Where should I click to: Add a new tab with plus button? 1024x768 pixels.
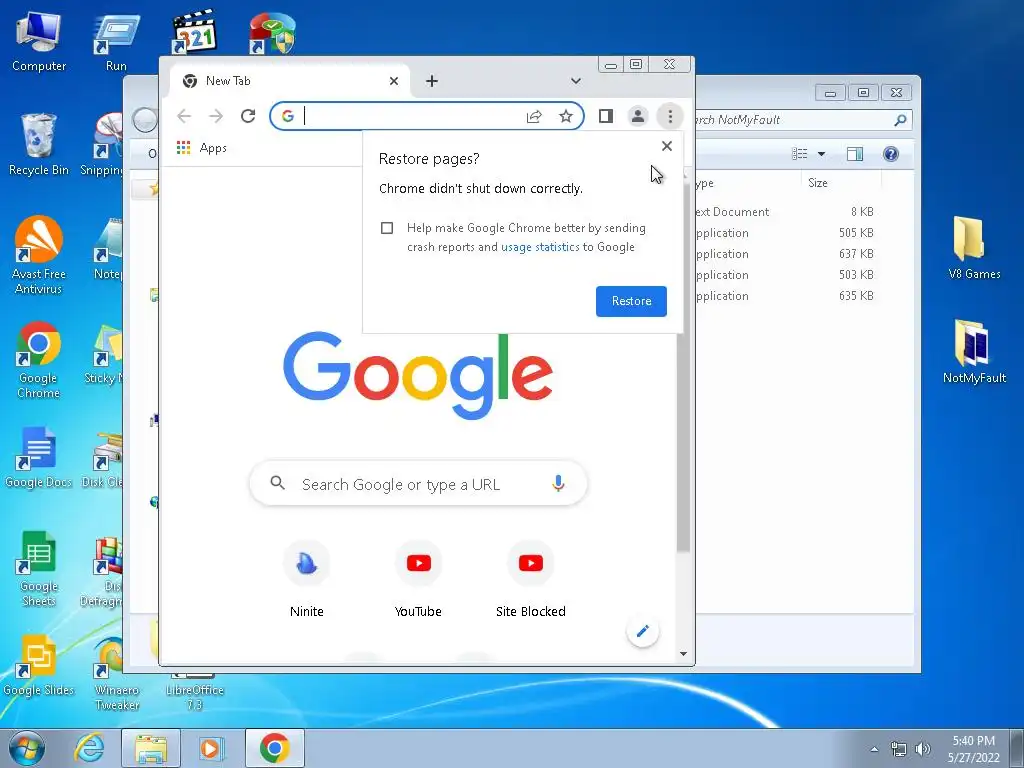[x=432, y=81]
